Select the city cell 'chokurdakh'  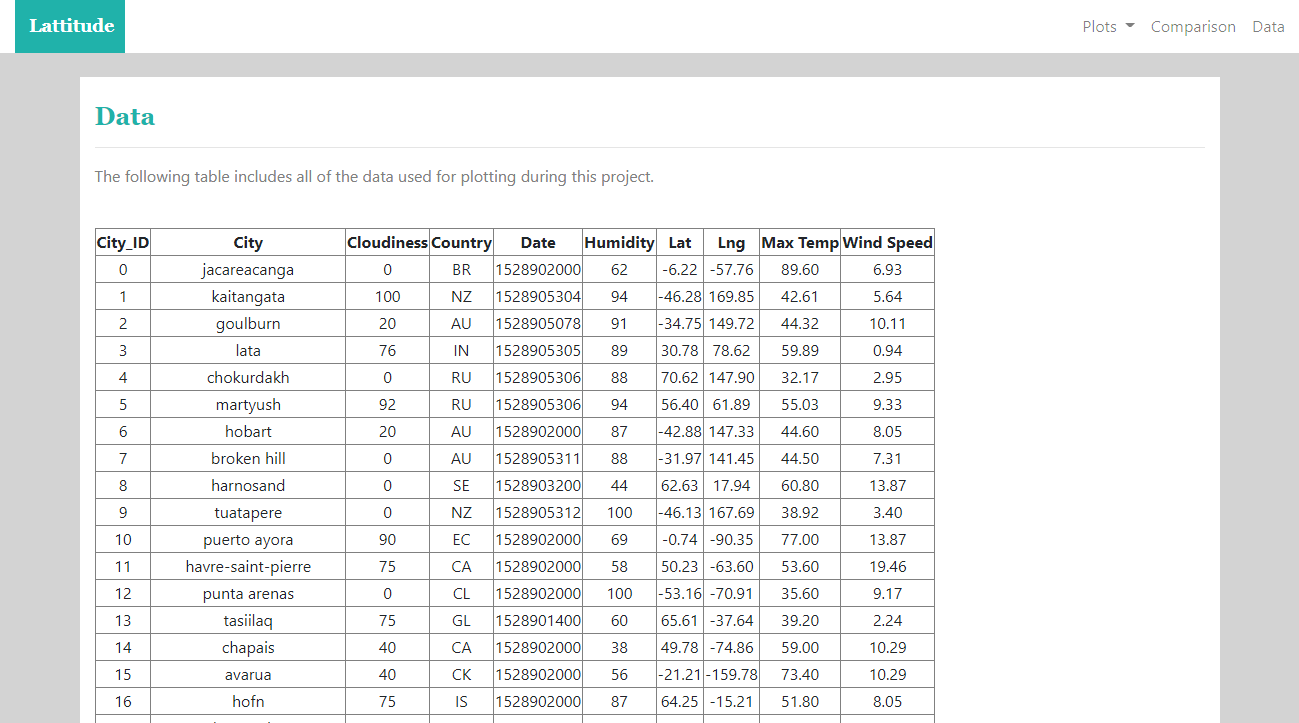click(x=248, y=378)
